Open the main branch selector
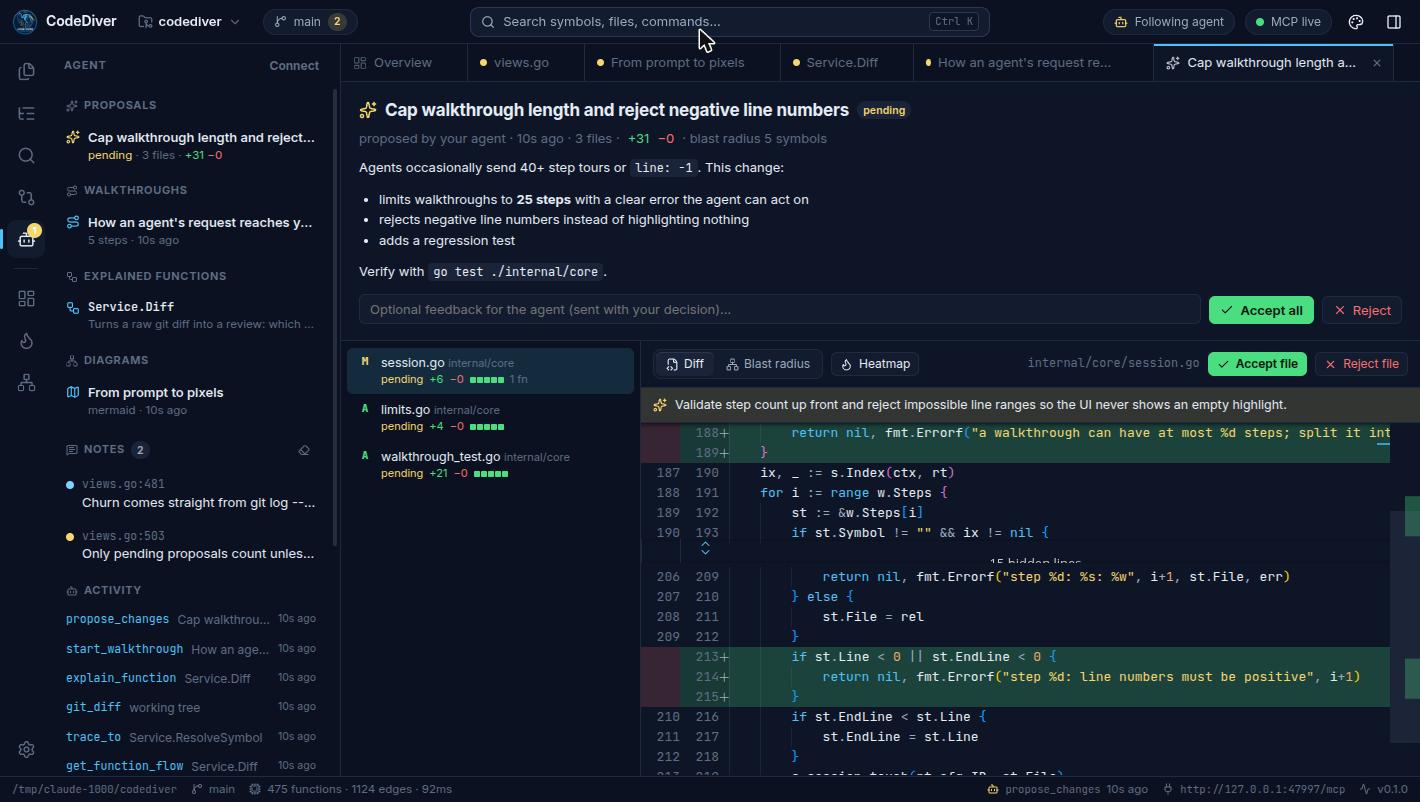This screenshot has width=1420, height=802. pos(310,21)
